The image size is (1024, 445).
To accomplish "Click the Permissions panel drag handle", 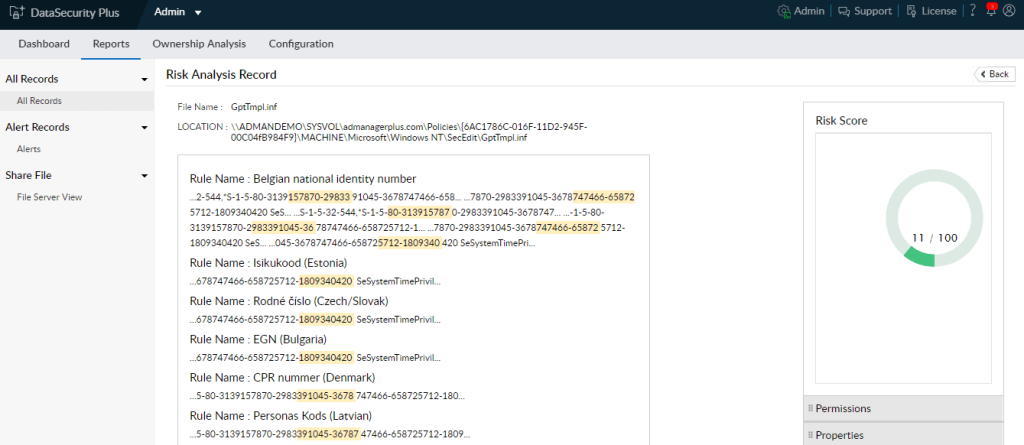I will click(809, 408).
